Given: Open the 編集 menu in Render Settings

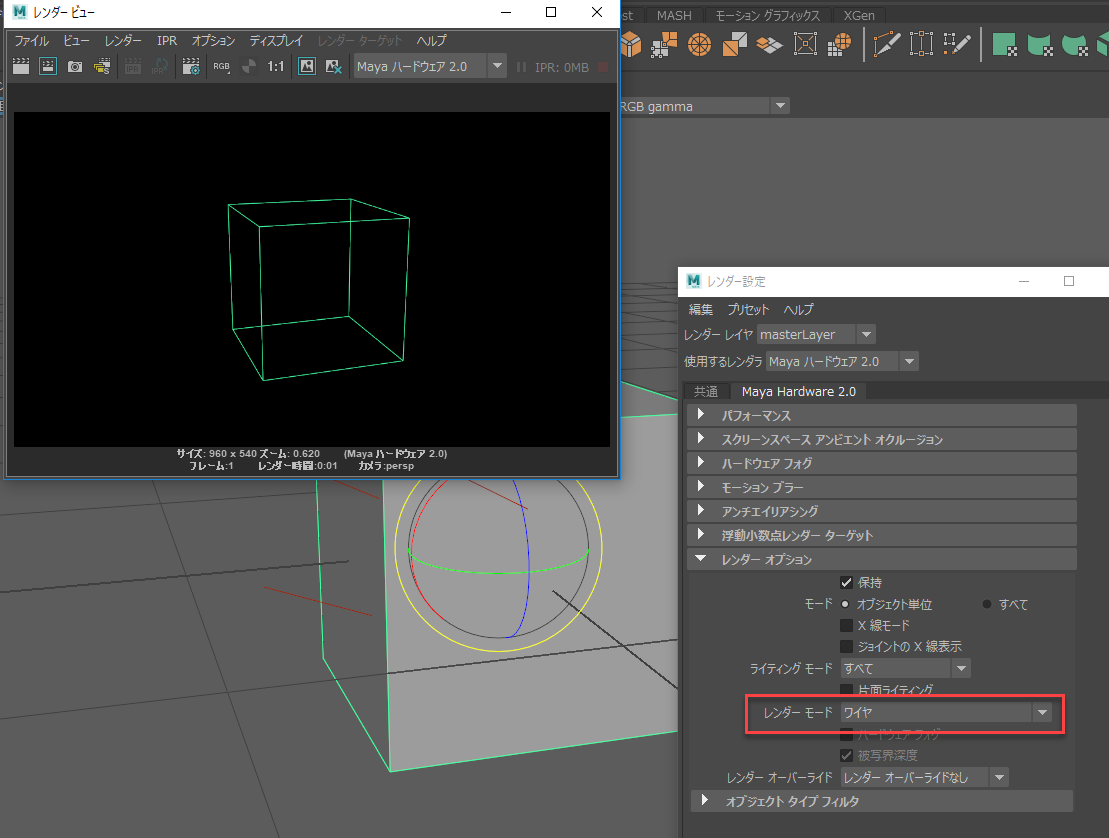Looking at the screenshot, I should click(x=701, y=310).
